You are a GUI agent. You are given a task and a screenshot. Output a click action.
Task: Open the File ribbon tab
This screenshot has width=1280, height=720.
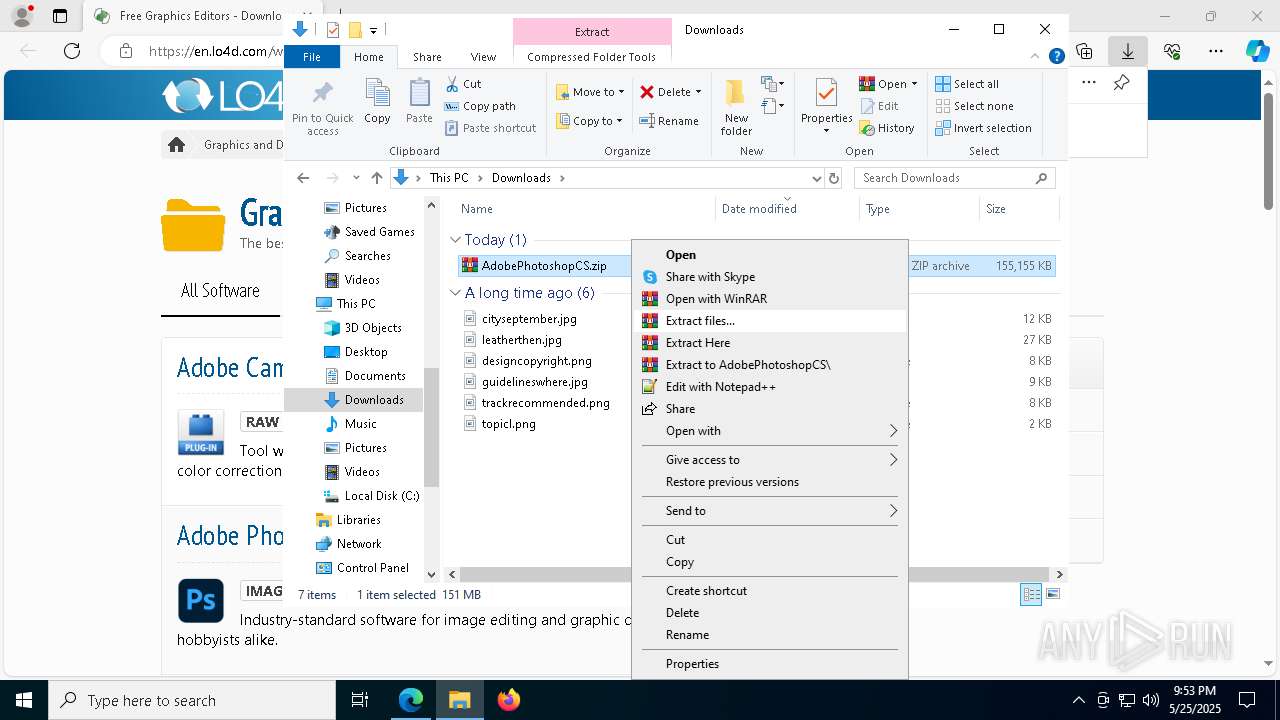[312, 57]
